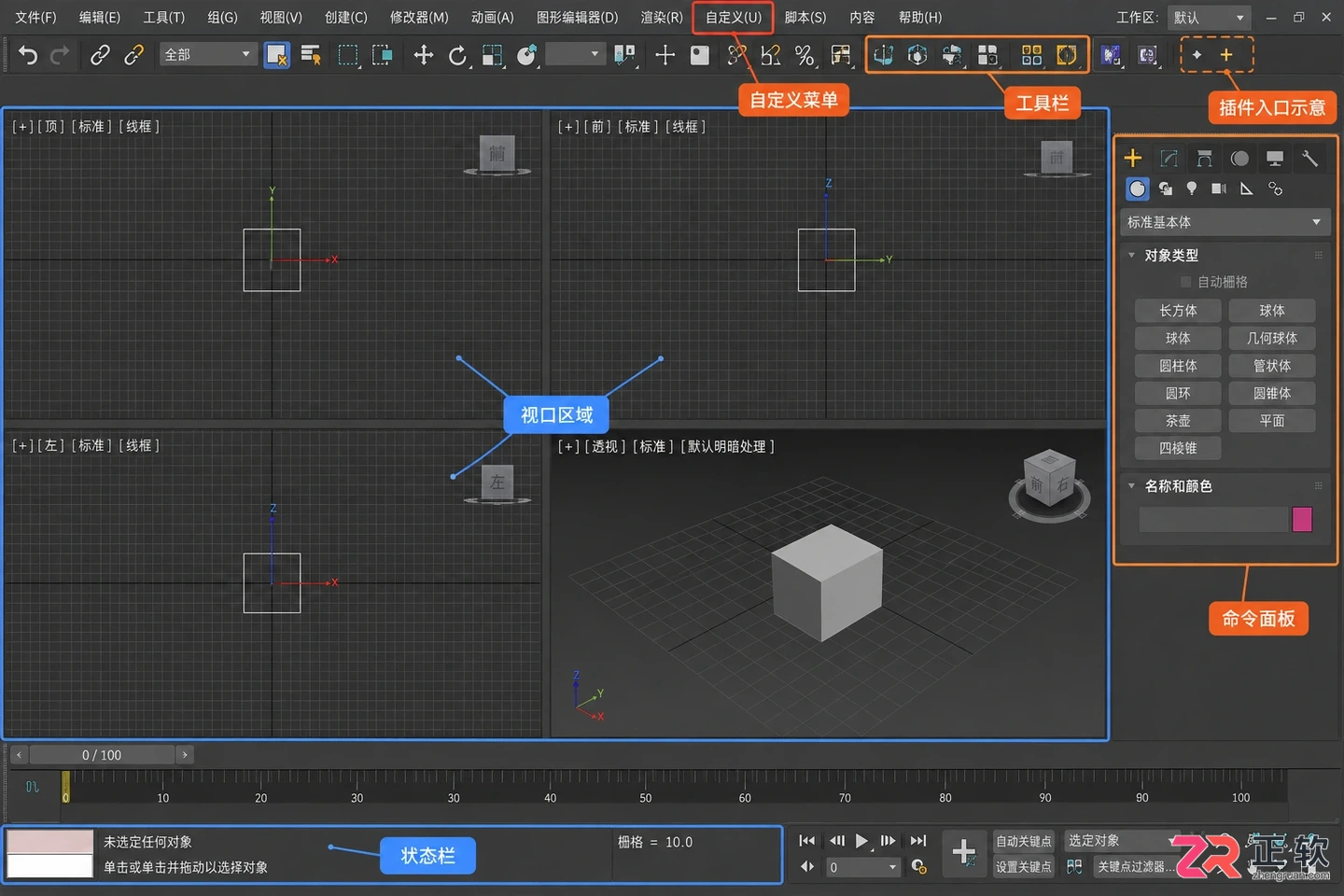Click the 几何球体 geosphere button
This screenshot has width=1344, height=896.
click(1272, 338)
